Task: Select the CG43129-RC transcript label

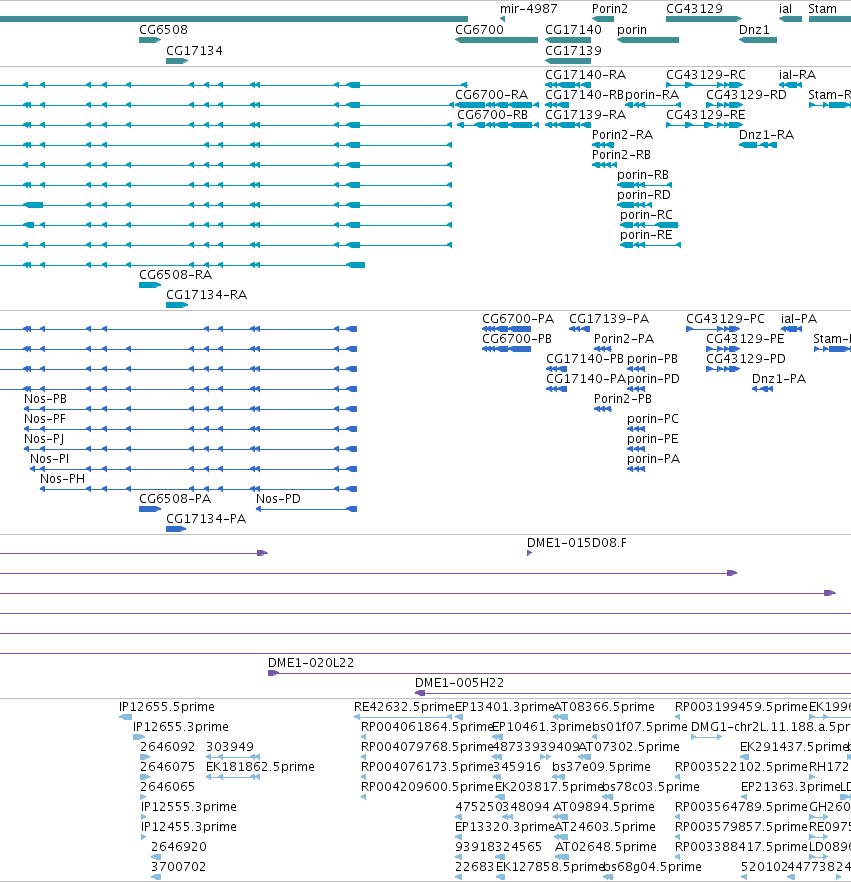Action: 706,75
